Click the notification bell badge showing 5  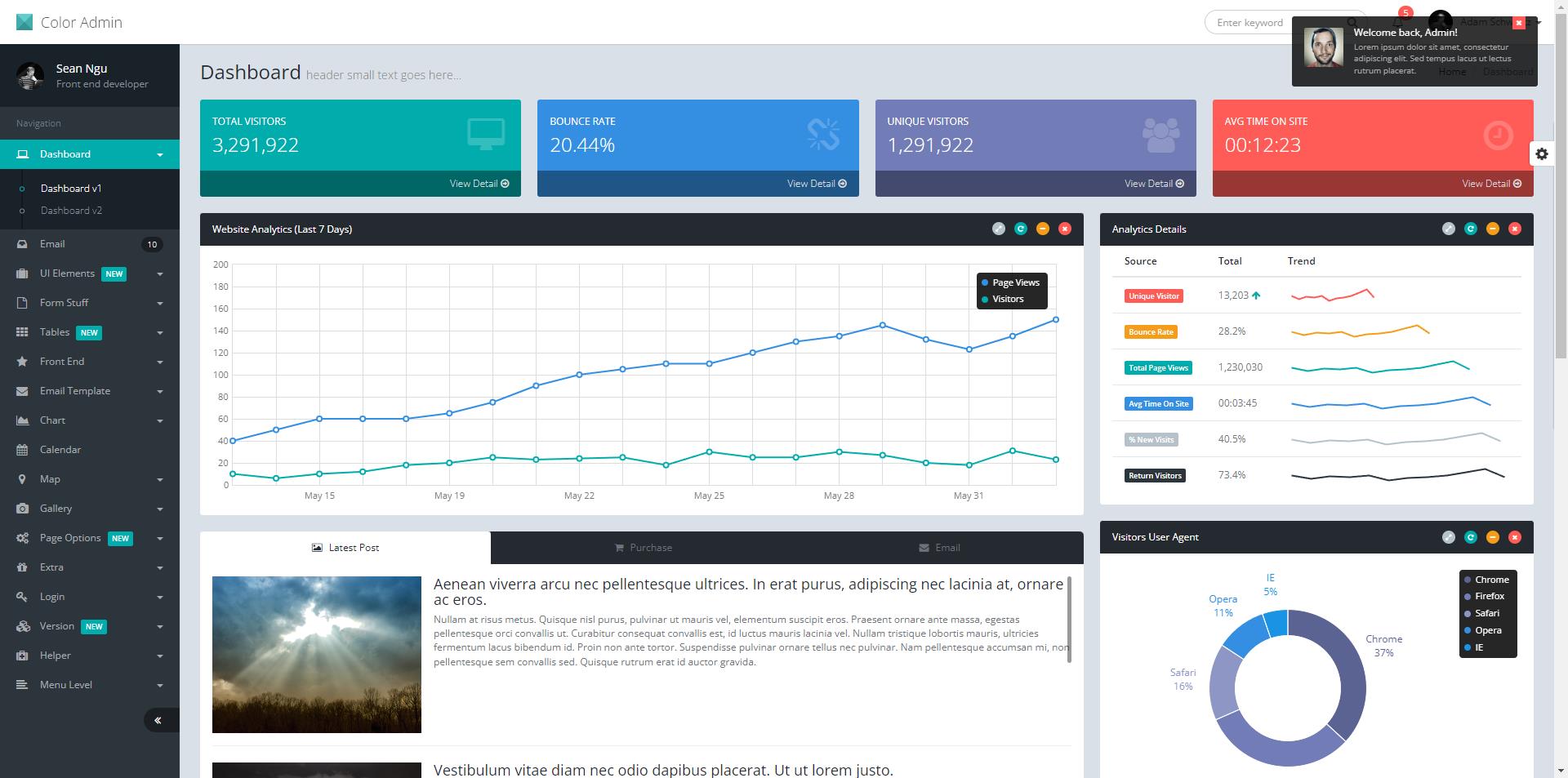click(x=1405, y=12)
